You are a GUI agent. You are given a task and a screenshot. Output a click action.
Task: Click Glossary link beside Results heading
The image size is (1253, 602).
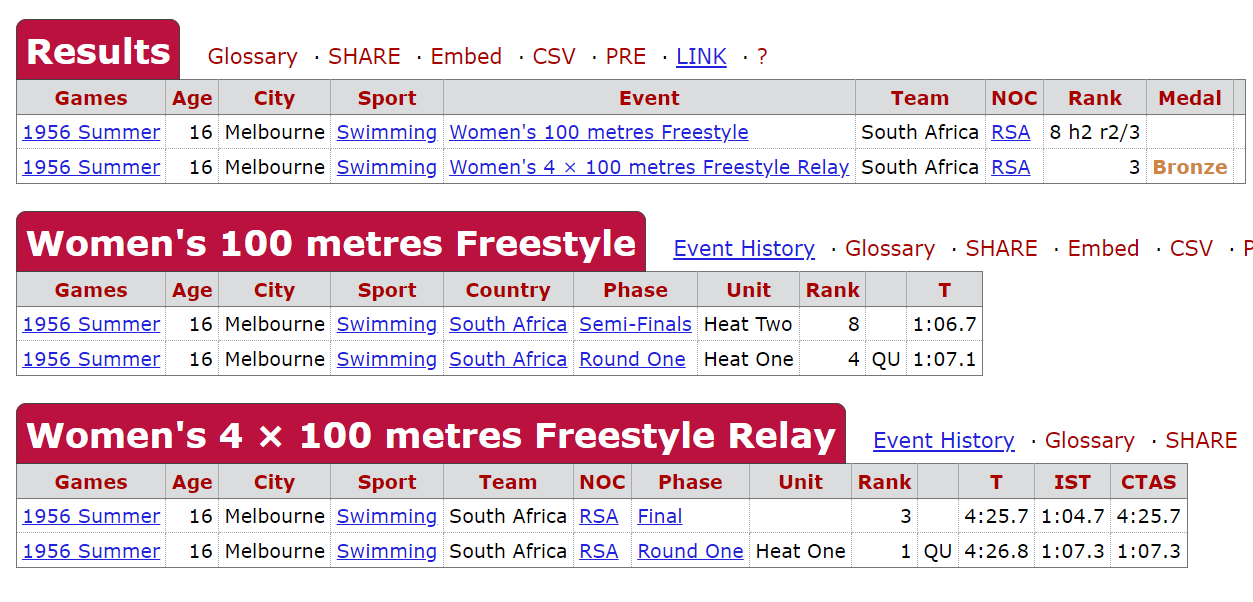tap(252, 57)
